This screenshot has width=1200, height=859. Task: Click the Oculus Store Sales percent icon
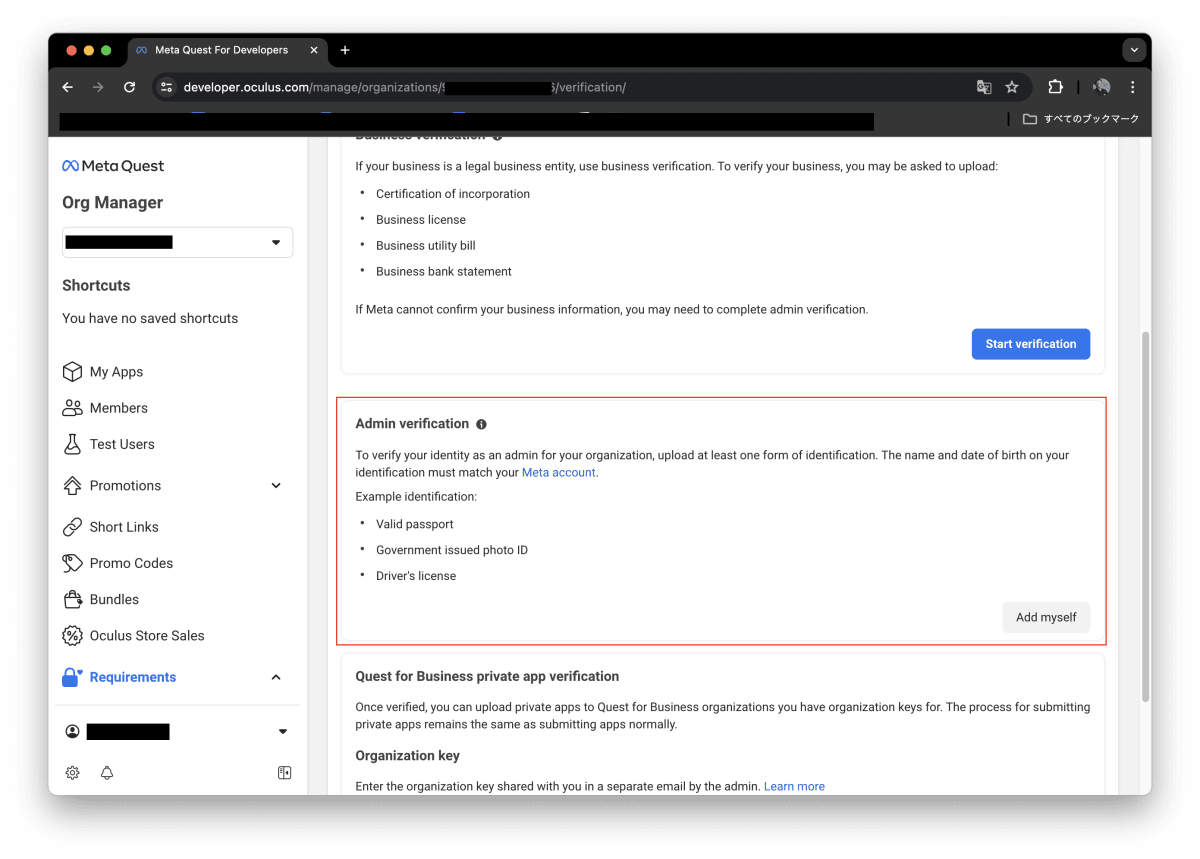72,636
